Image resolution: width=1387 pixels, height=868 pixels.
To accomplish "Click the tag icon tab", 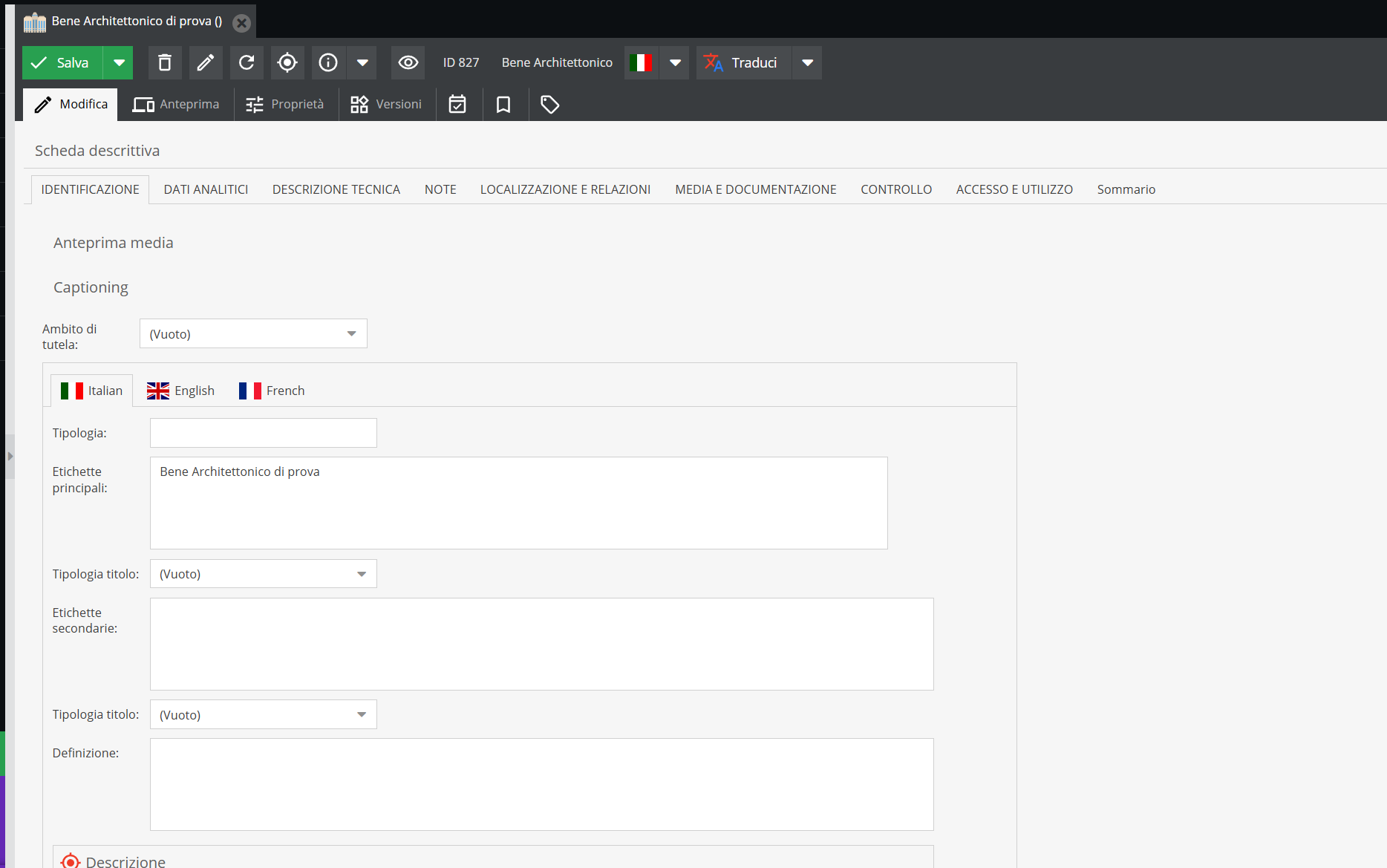I will [x=549, y=105].
